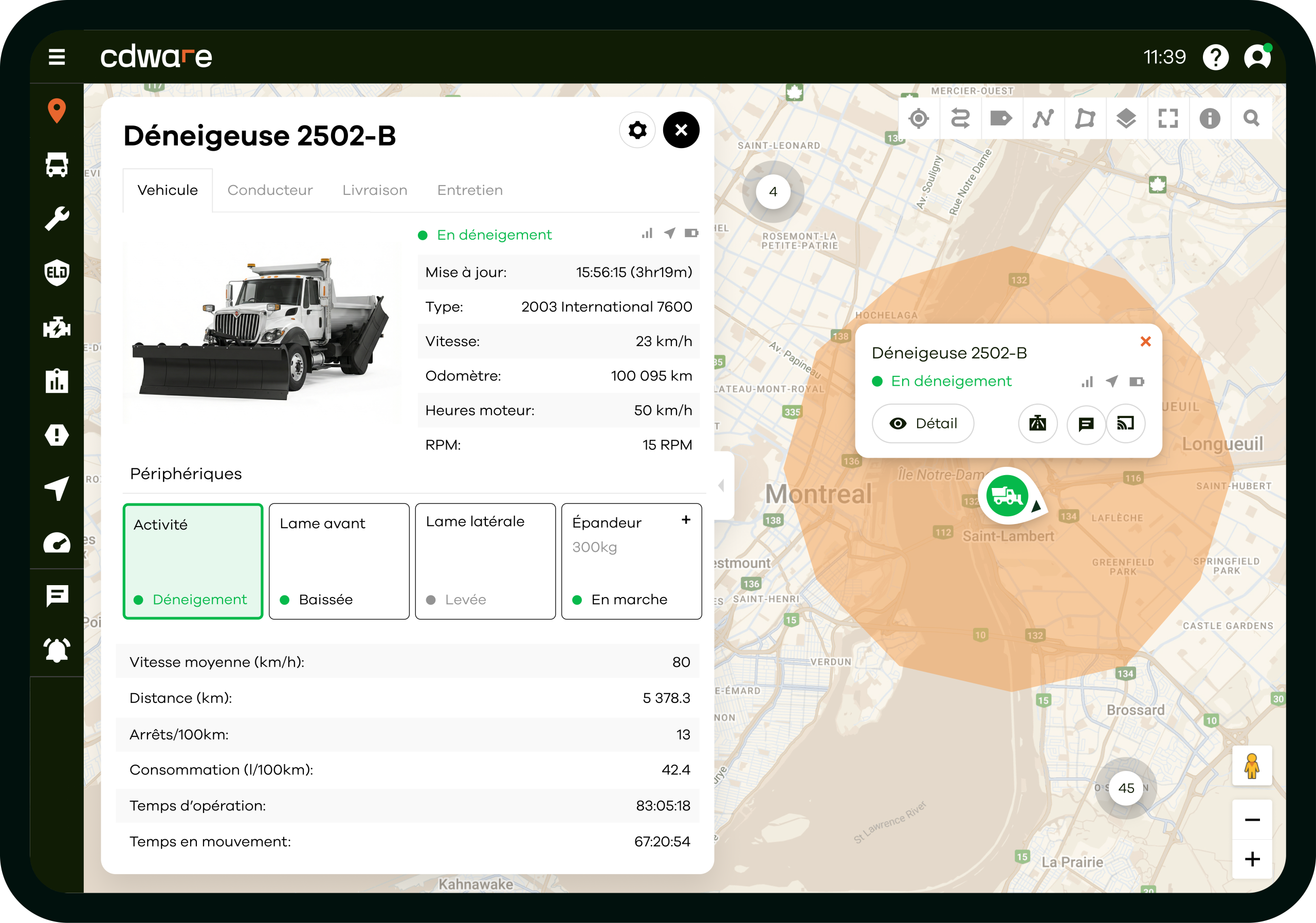Click the Détail button in popup
Screen dimensions: 1316x923
tap(923, 424)
